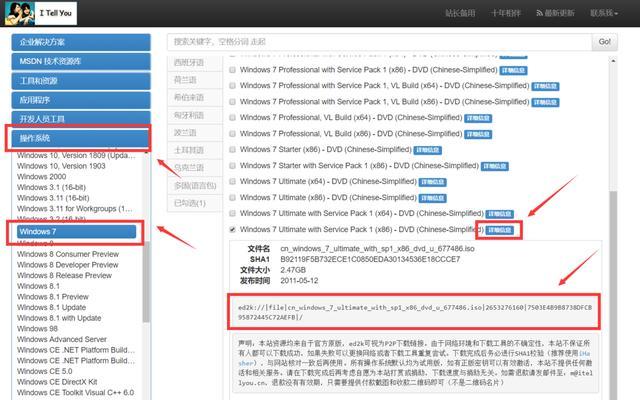Check Windows 7 Ultimate (x86) box
640x400 pixels.
[232, 198]
